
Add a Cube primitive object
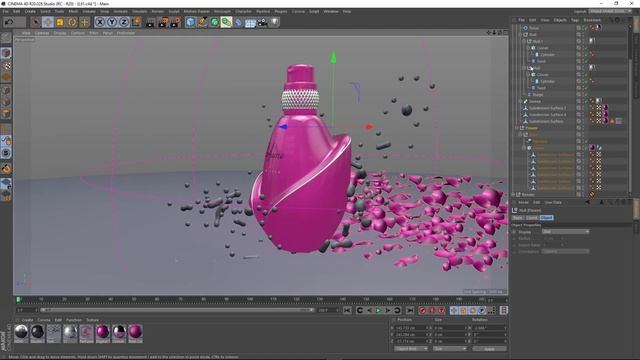190,22
